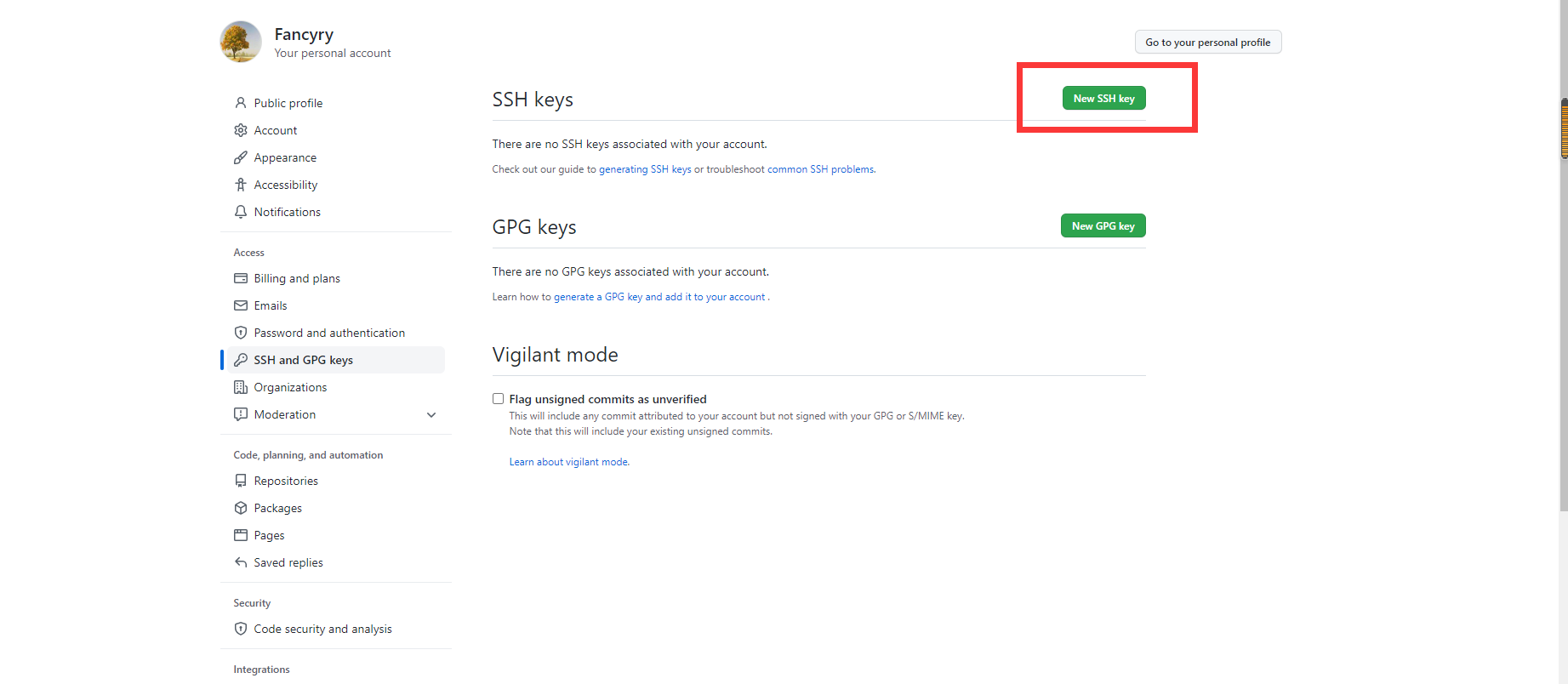
Task: Select SSH and GPG keys item
Action: pos(336,360)
